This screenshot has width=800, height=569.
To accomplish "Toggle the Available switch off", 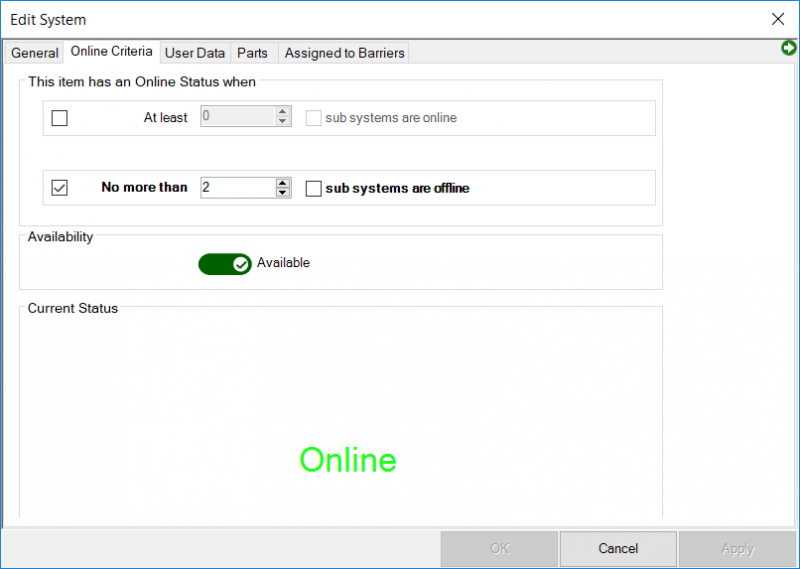I will (225, 264).
